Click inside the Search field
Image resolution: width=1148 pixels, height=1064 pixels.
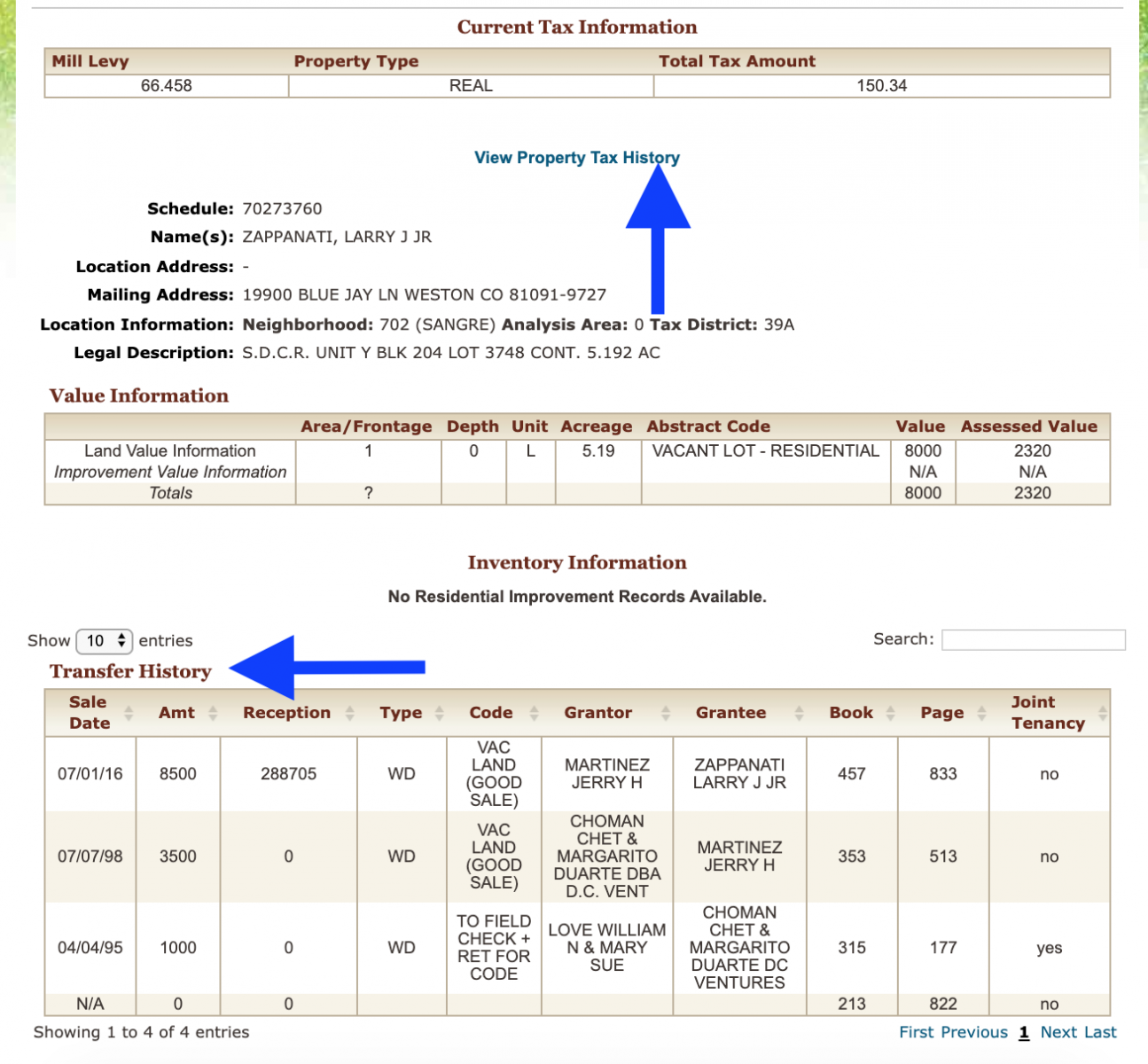pyautogui.click(x=1033, y=639)
